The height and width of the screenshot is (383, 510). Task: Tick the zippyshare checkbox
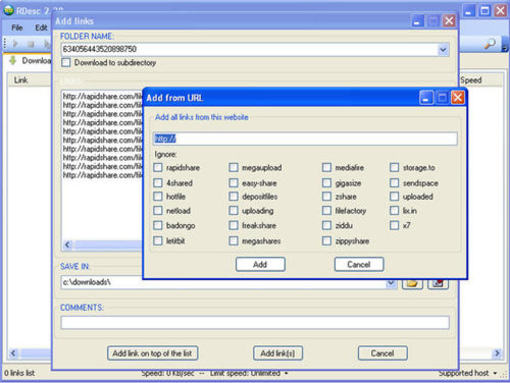(x=327, y=241)
